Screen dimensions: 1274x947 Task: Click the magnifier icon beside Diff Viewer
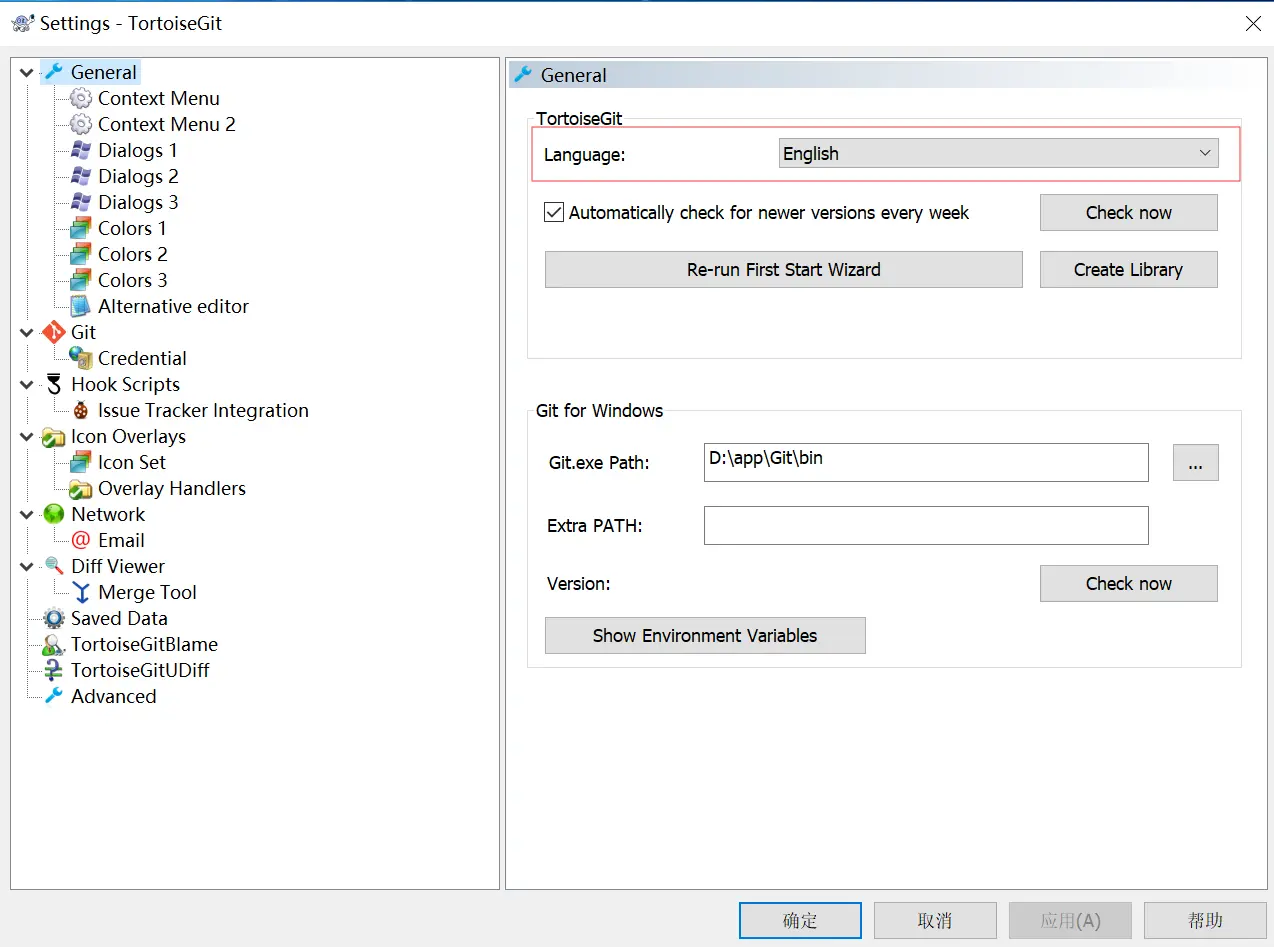pos(53,566)
